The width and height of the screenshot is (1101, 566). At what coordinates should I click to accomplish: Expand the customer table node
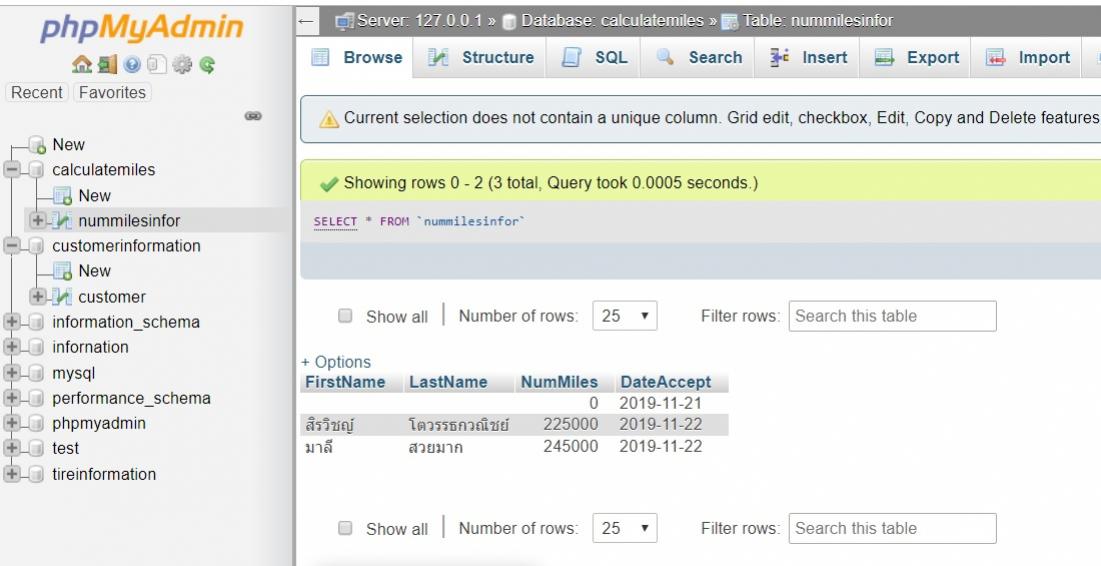click(38, 296)
